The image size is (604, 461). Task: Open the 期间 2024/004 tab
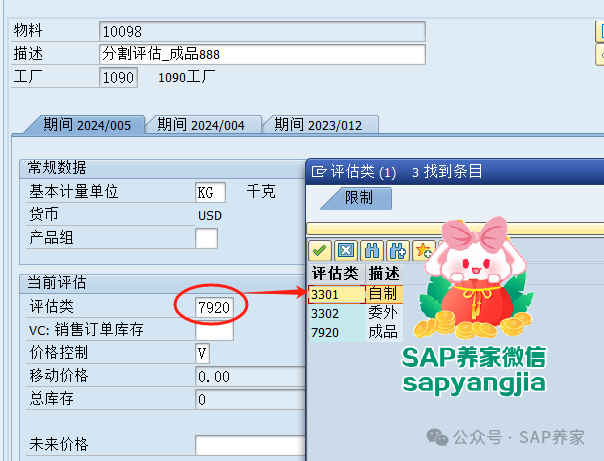(203, 125)
